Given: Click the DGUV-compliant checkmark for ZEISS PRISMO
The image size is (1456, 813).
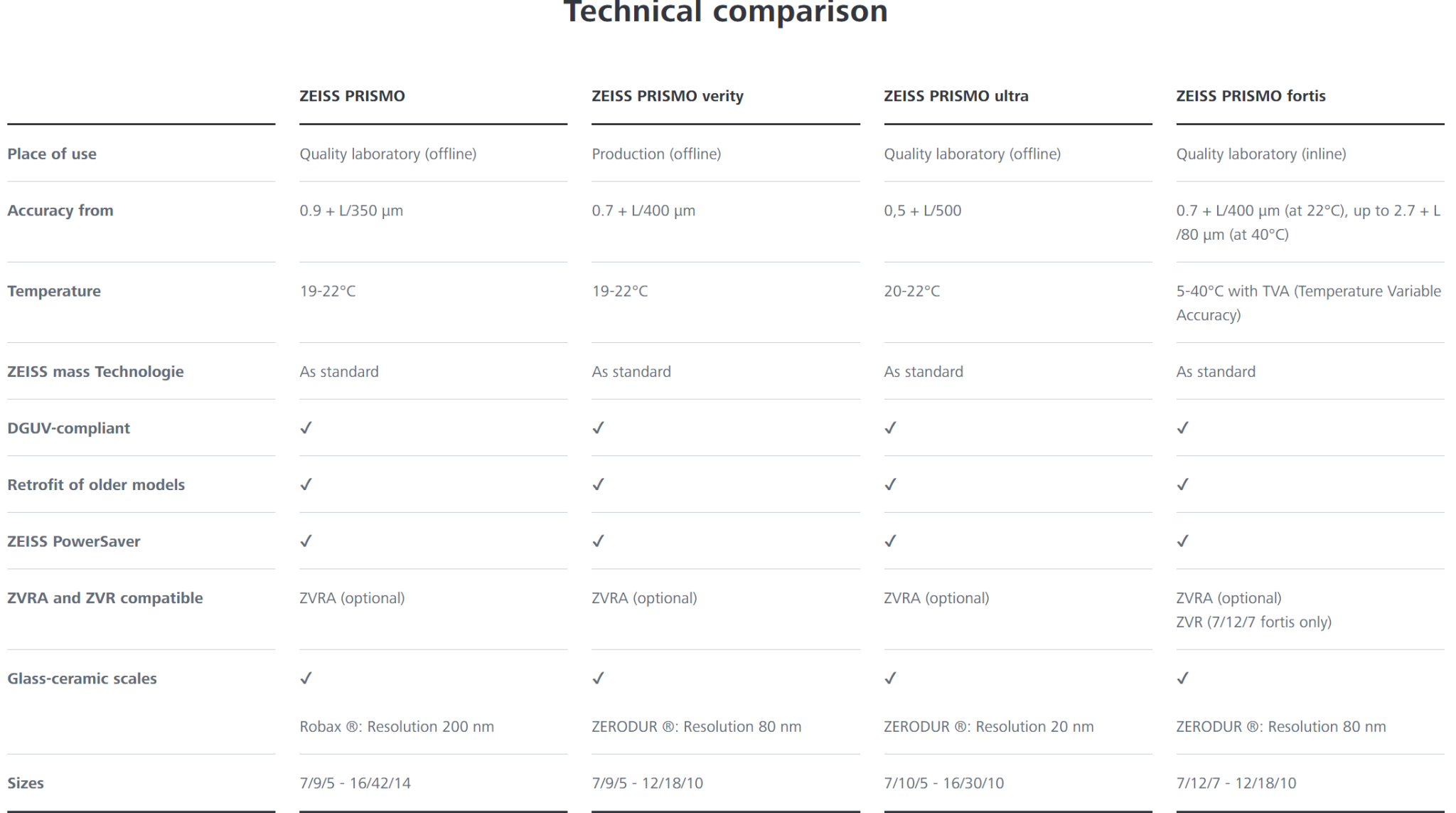Looking at the screenshot, I should tap(306, 428).
